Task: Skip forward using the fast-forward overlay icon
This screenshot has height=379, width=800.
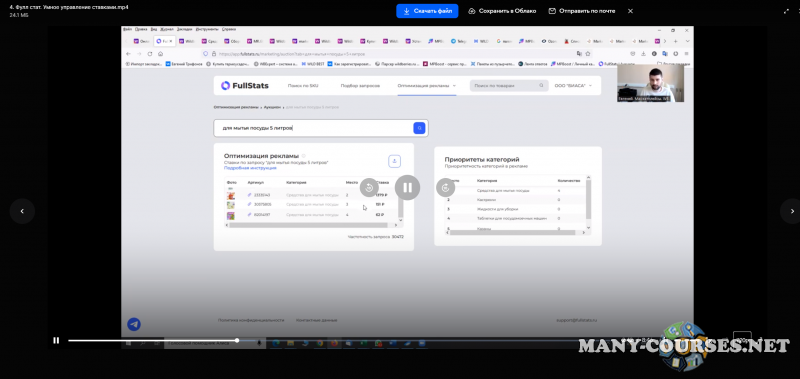Action: [x=445, y=188]
